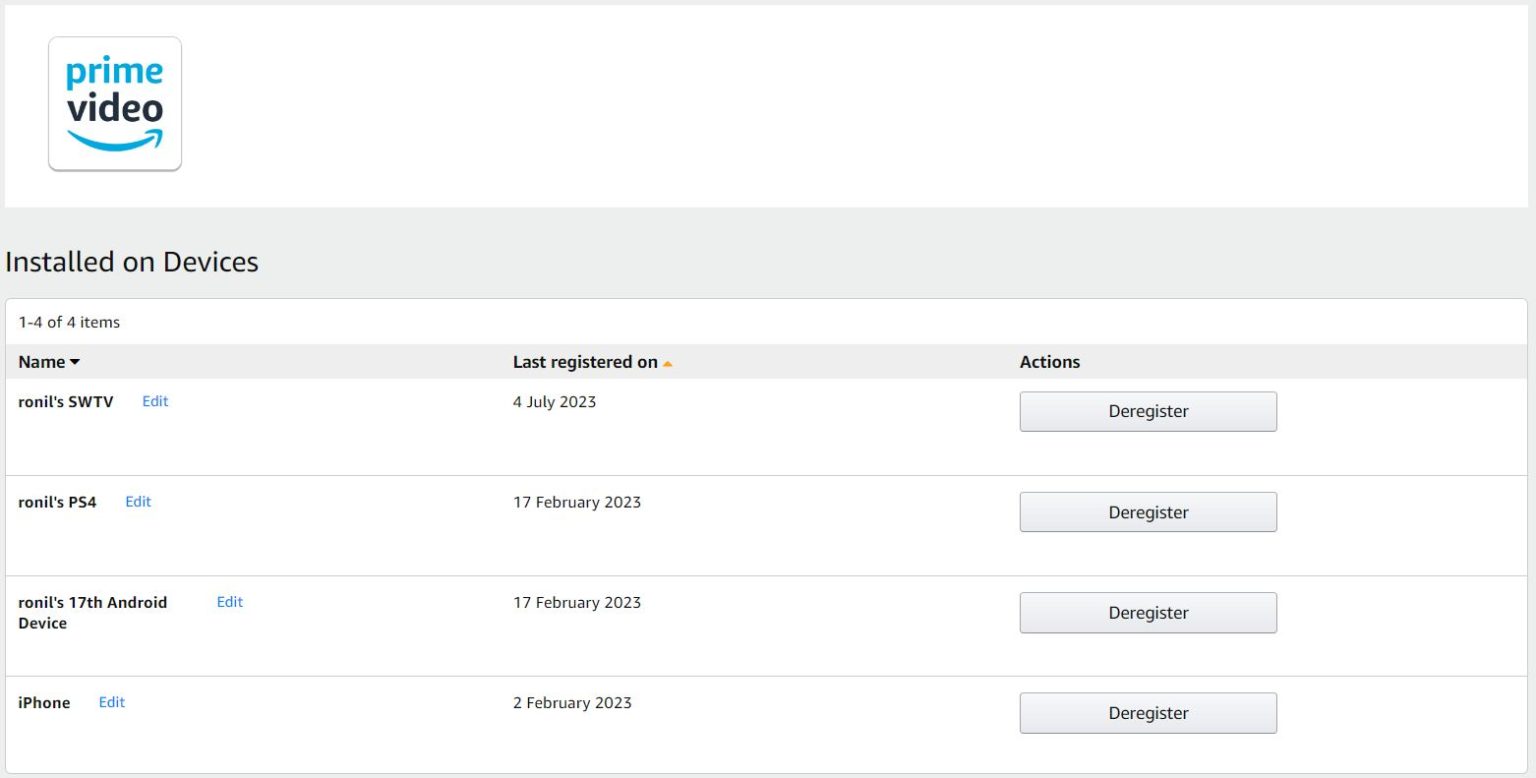The image size is (1536, 778).
Task: Sort by Last registered on column
Action: [591, 362]
